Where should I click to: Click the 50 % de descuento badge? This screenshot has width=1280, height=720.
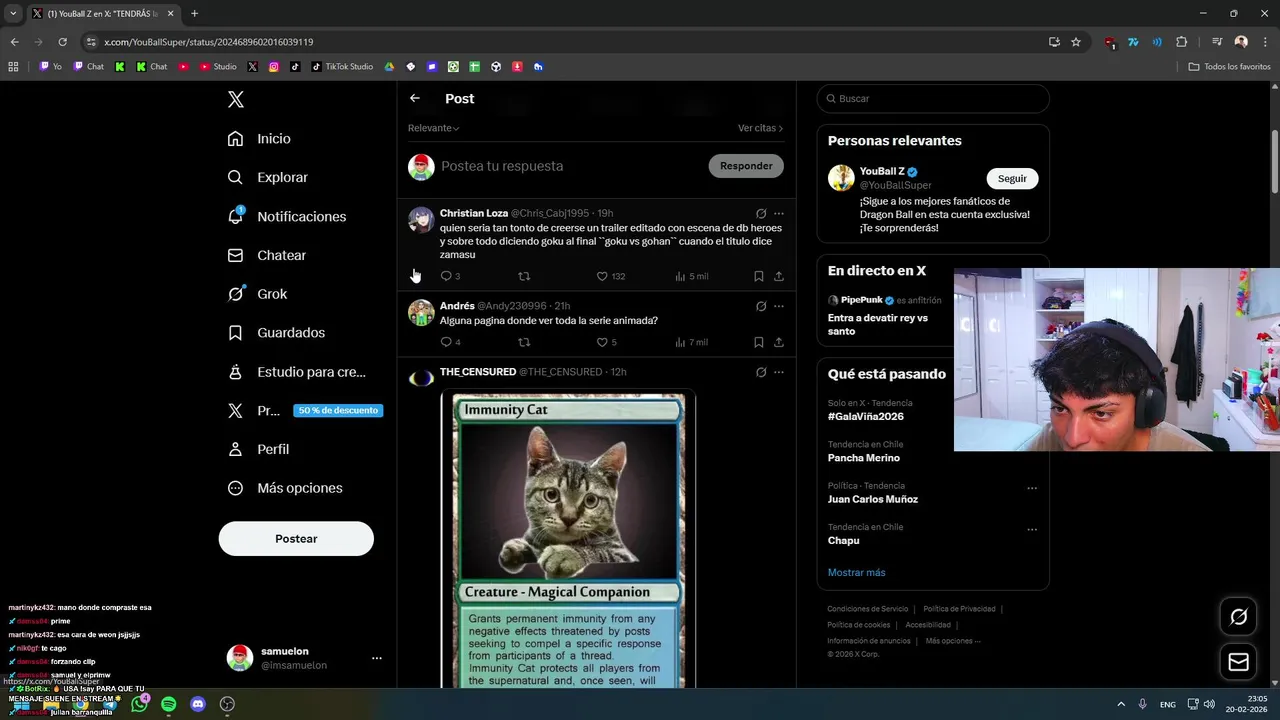[x=338, y=410]
